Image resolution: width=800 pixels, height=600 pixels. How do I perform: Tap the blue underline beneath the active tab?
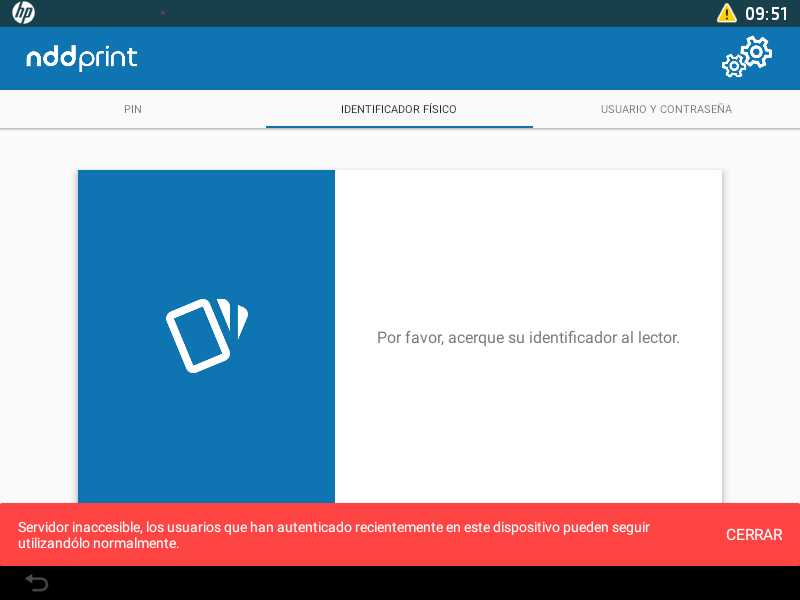pos(399,127)
